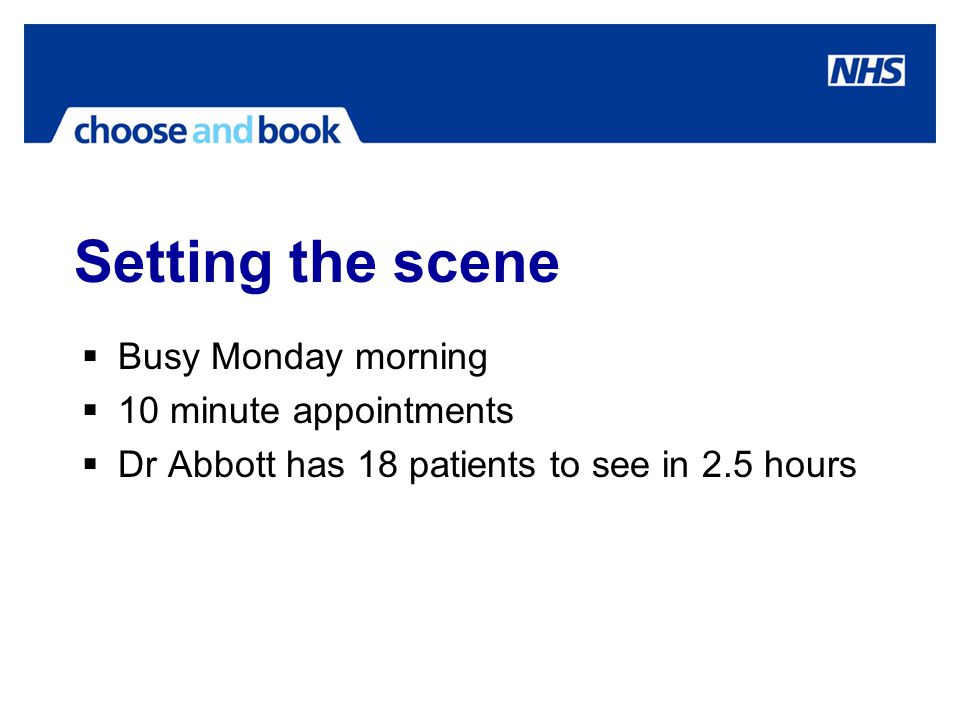This screenshot has width=960, height=720.
Task: Select the bullet marker before 10 minute appointments
Action: tap(91, 410)
